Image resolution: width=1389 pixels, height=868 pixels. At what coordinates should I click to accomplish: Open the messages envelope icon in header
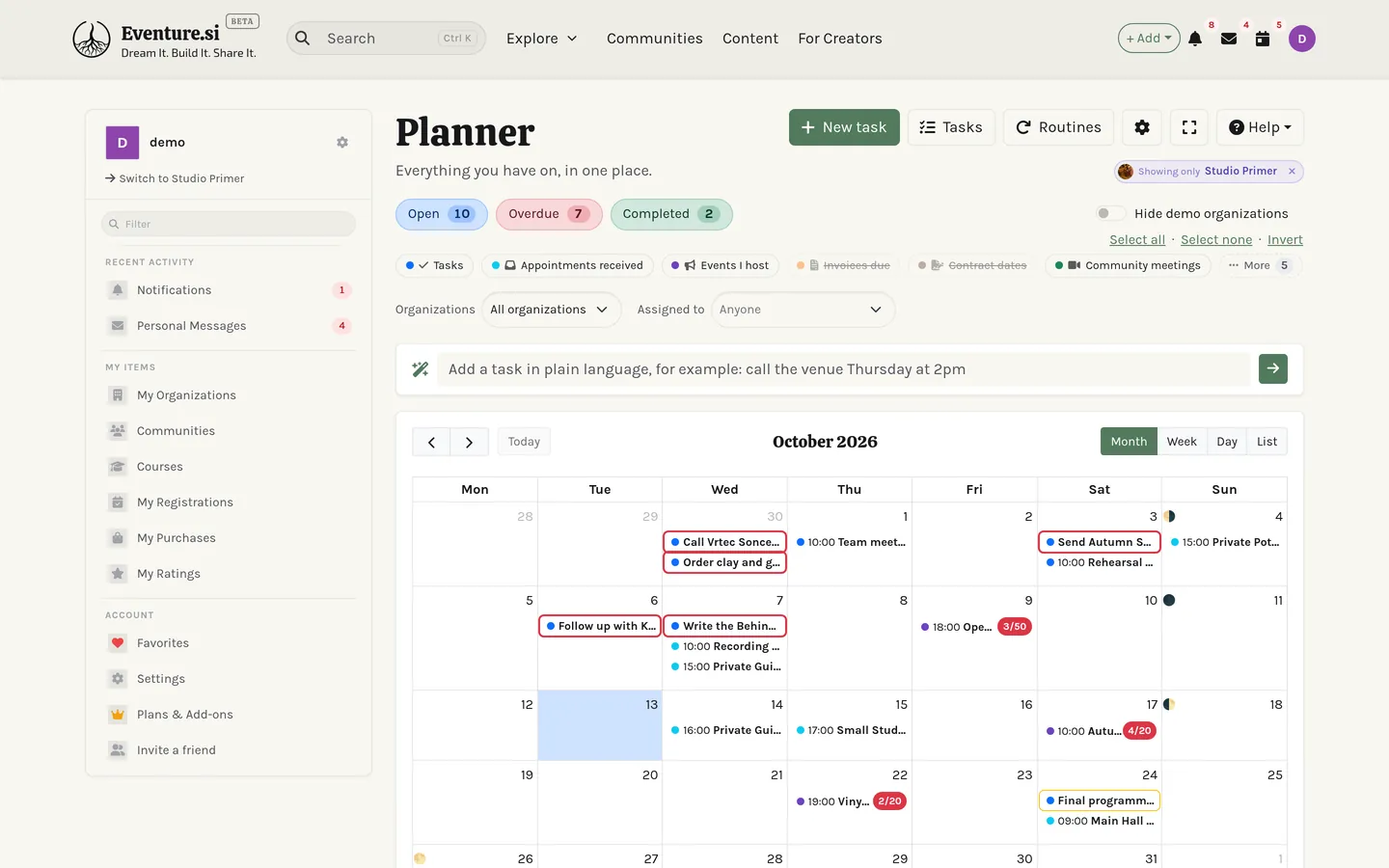pos(1229,39)
